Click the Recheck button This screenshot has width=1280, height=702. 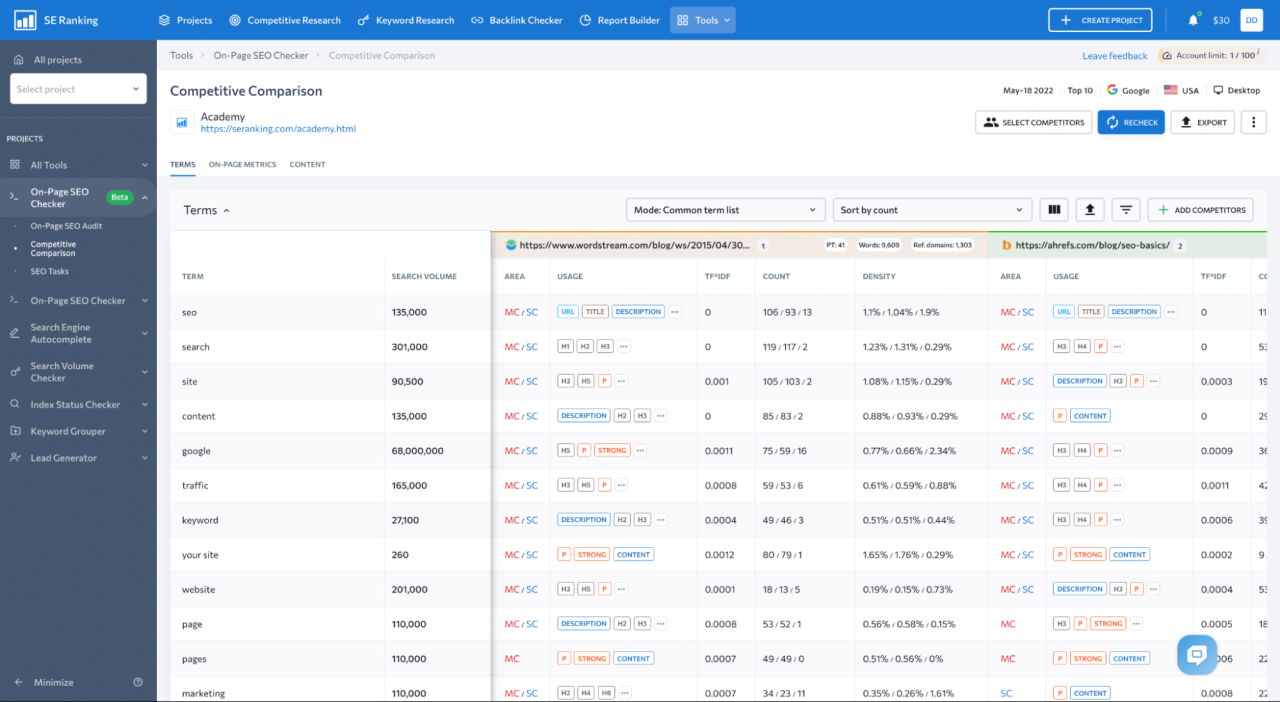point(1131,122)
